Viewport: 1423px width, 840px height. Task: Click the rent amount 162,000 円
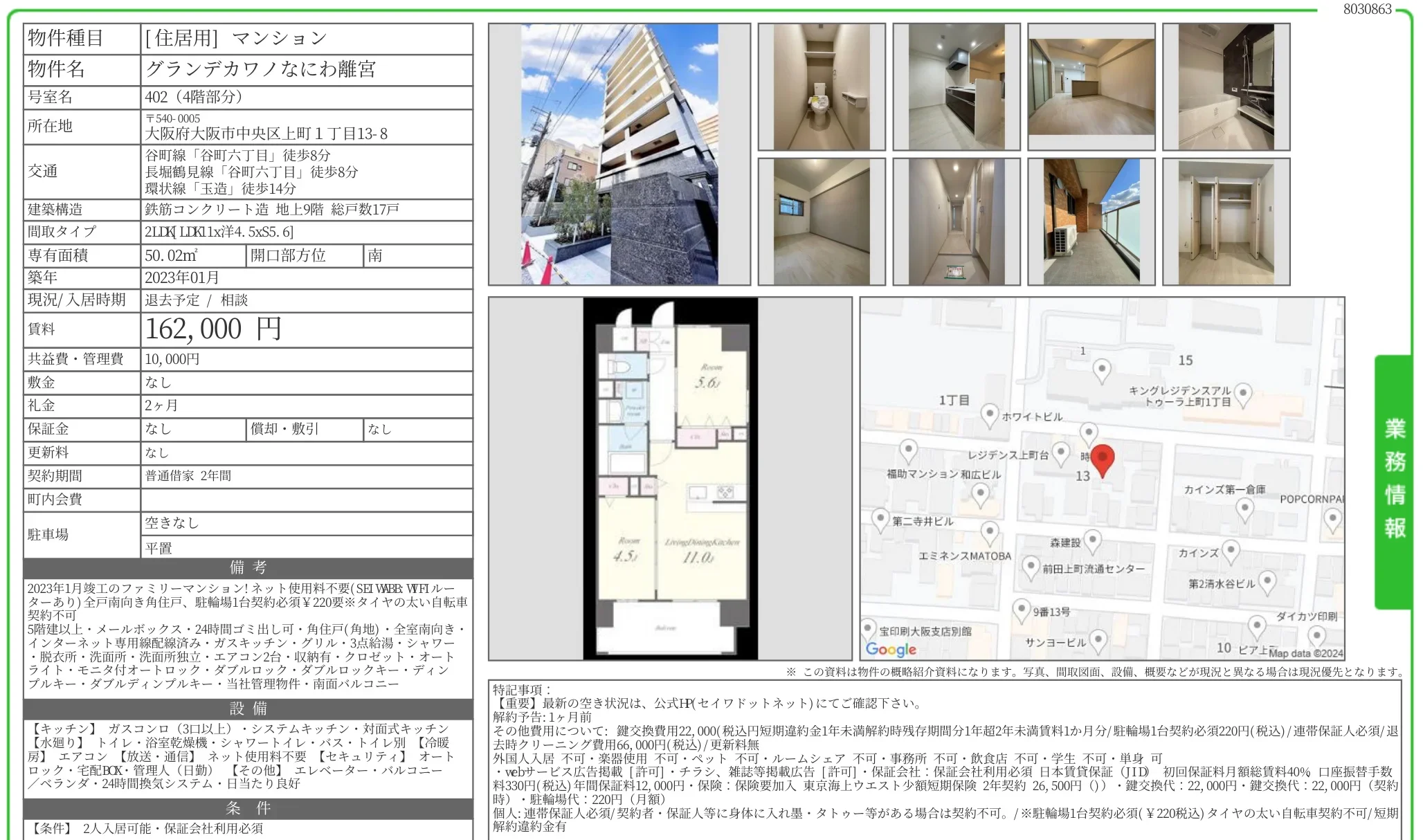pyautogui.click(x=213, y=329)
